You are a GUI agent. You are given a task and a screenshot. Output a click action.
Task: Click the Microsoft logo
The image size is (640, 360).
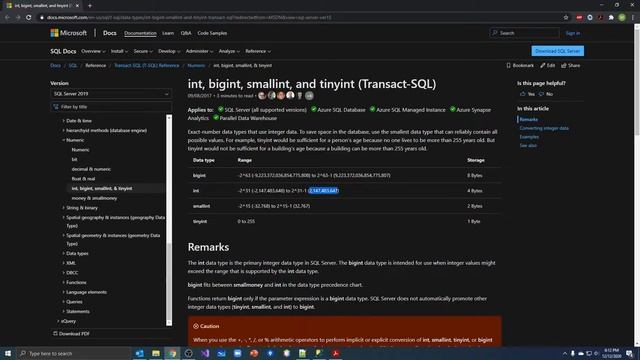[x=68, y=33]
